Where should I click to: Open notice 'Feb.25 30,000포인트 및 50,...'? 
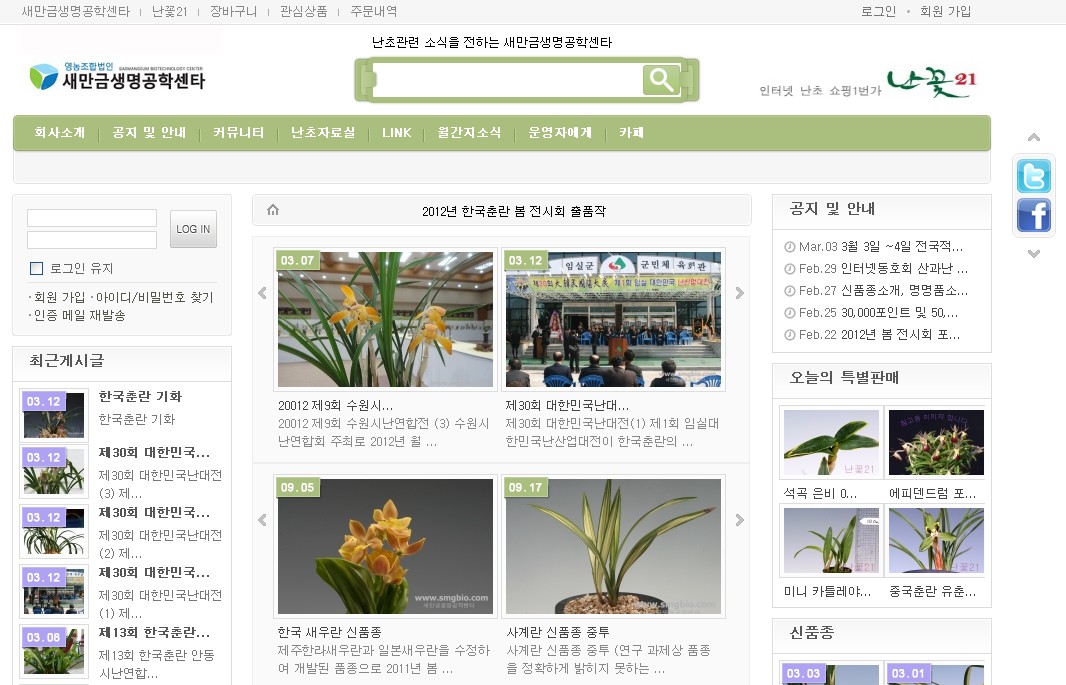pyautogui.click(x=878, y=313)
